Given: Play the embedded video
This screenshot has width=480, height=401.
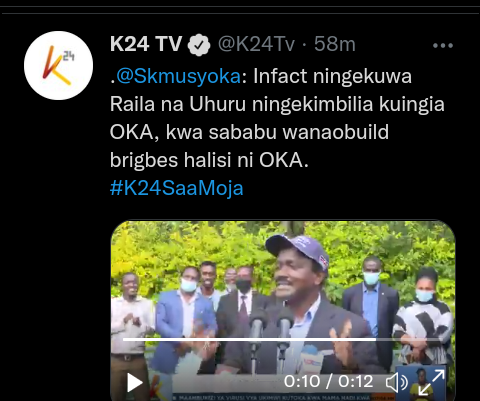Looking at the screenshot, I should (134, 382).
